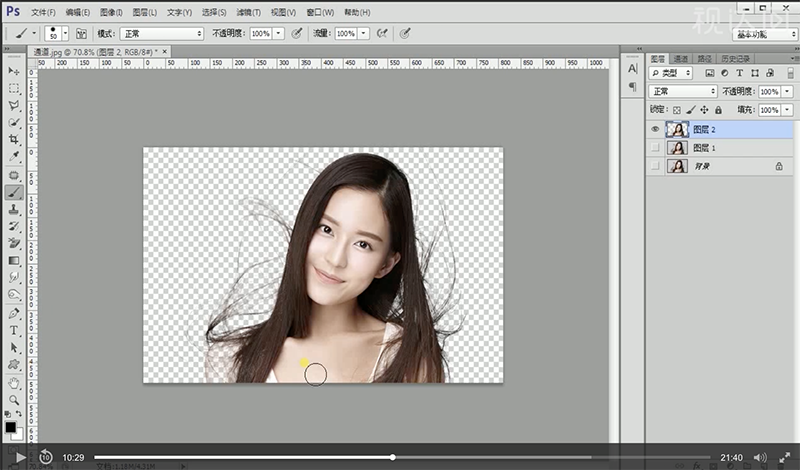This screenshot has height=470, width=800.
Task: Select the Eraser tool
Action: [x=14, y=243]
